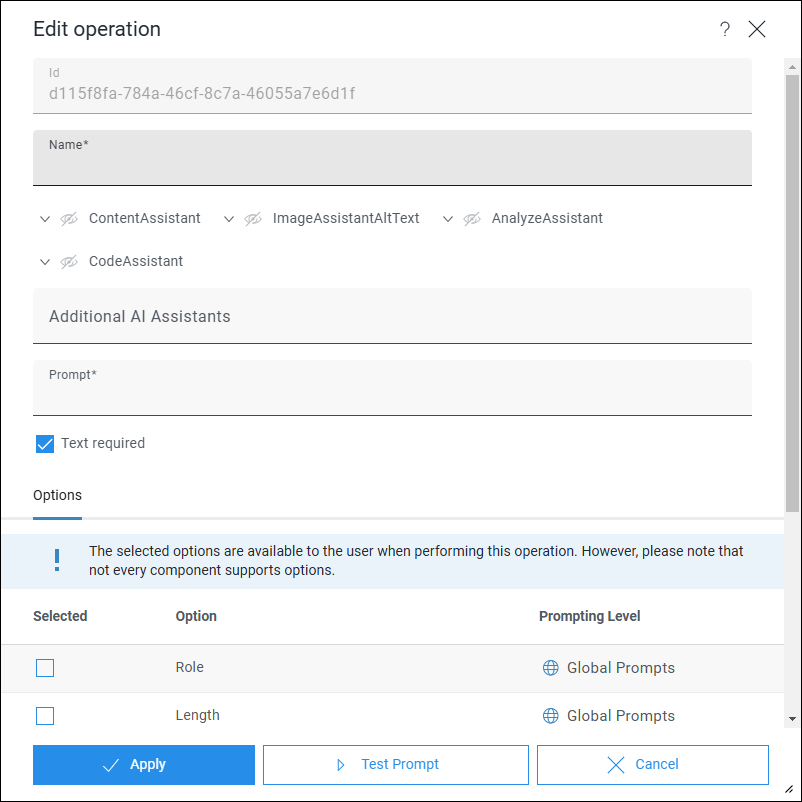Click the globe icon in the Role row

tap(550, 667)
